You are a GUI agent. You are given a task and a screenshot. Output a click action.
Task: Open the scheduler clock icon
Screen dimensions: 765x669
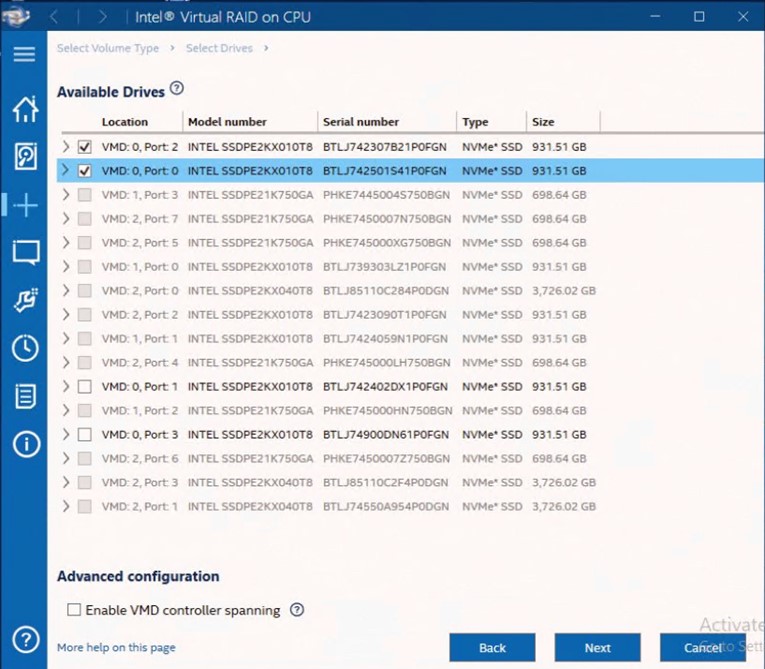(25, 348)
